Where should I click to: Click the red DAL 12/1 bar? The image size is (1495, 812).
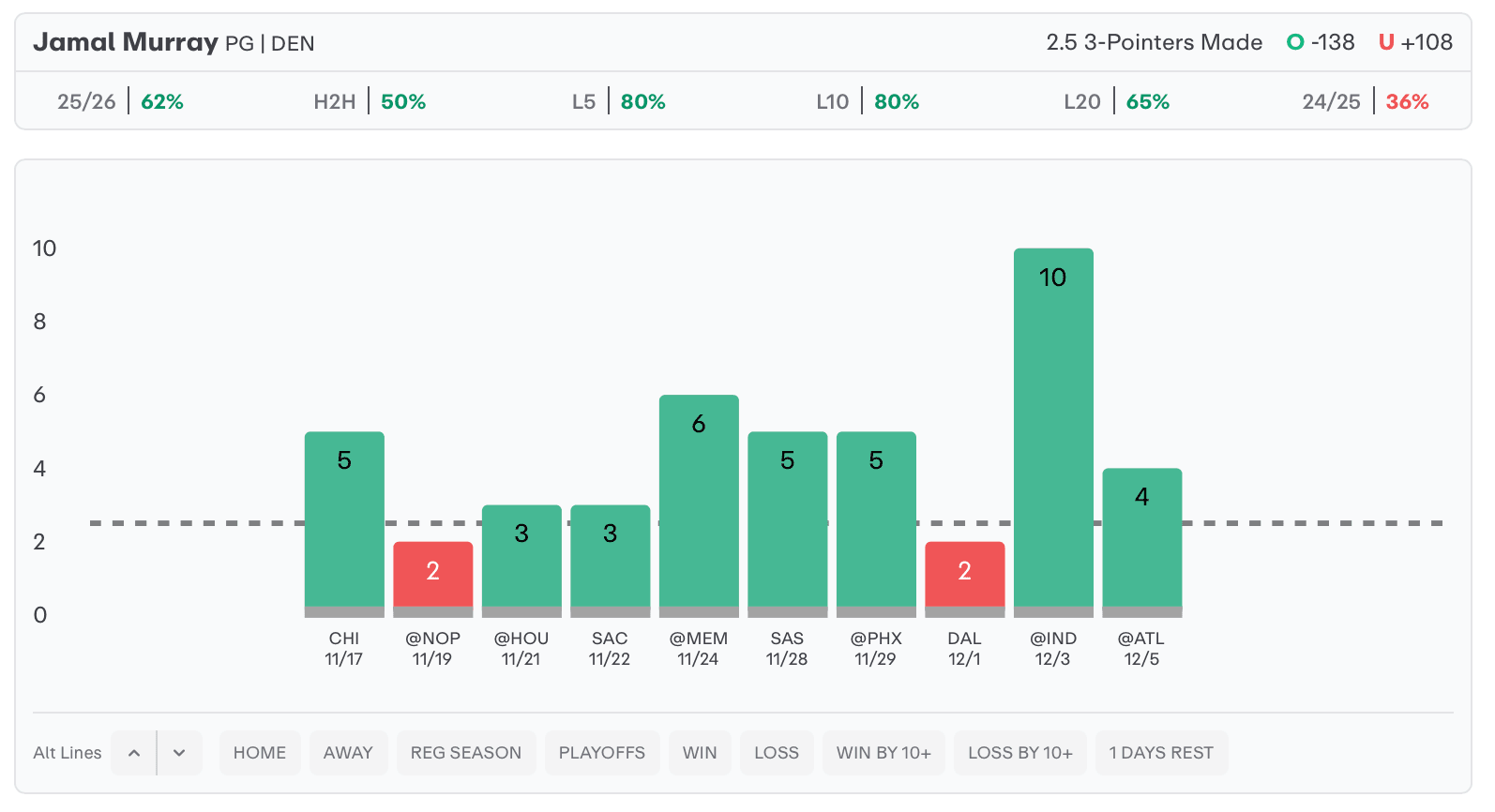click(x=964, y=577)
